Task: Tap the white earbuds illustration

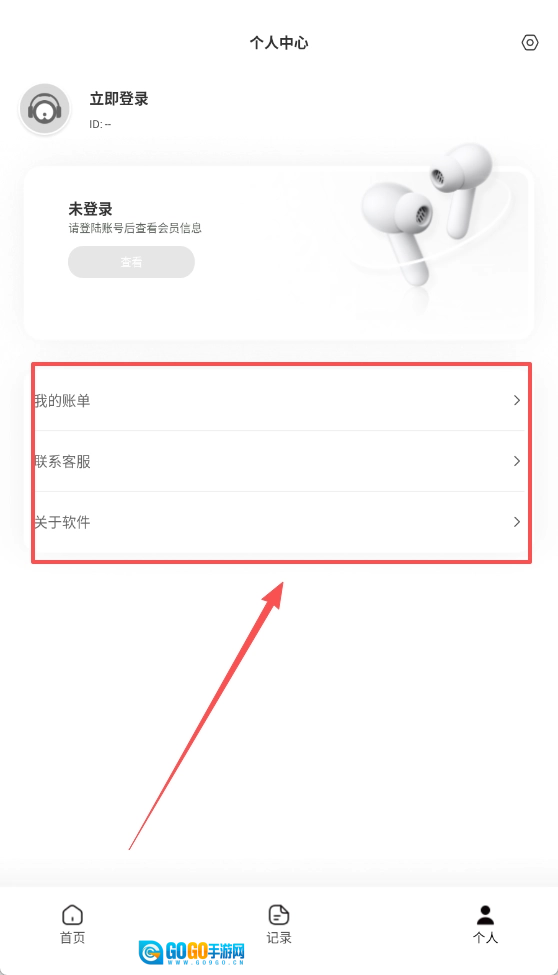Action: point(429,218)
